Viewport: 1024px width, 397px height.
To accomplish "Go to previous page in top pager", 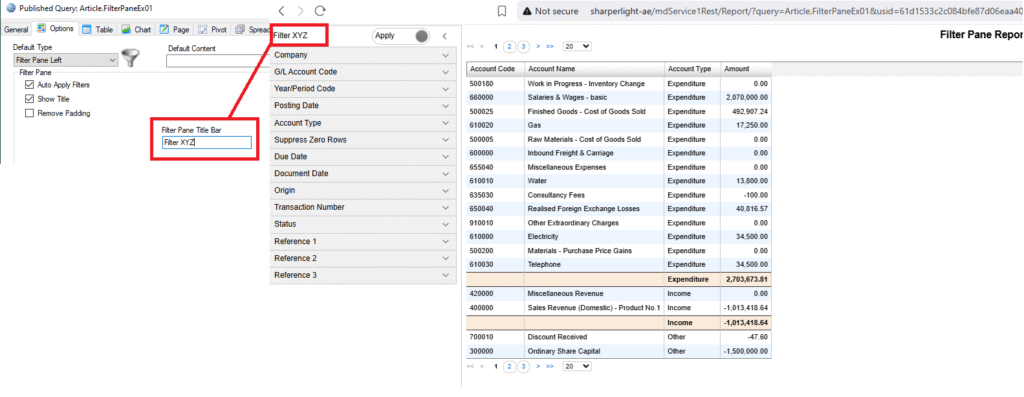I will pyautogui.click(x=482, y=46).
